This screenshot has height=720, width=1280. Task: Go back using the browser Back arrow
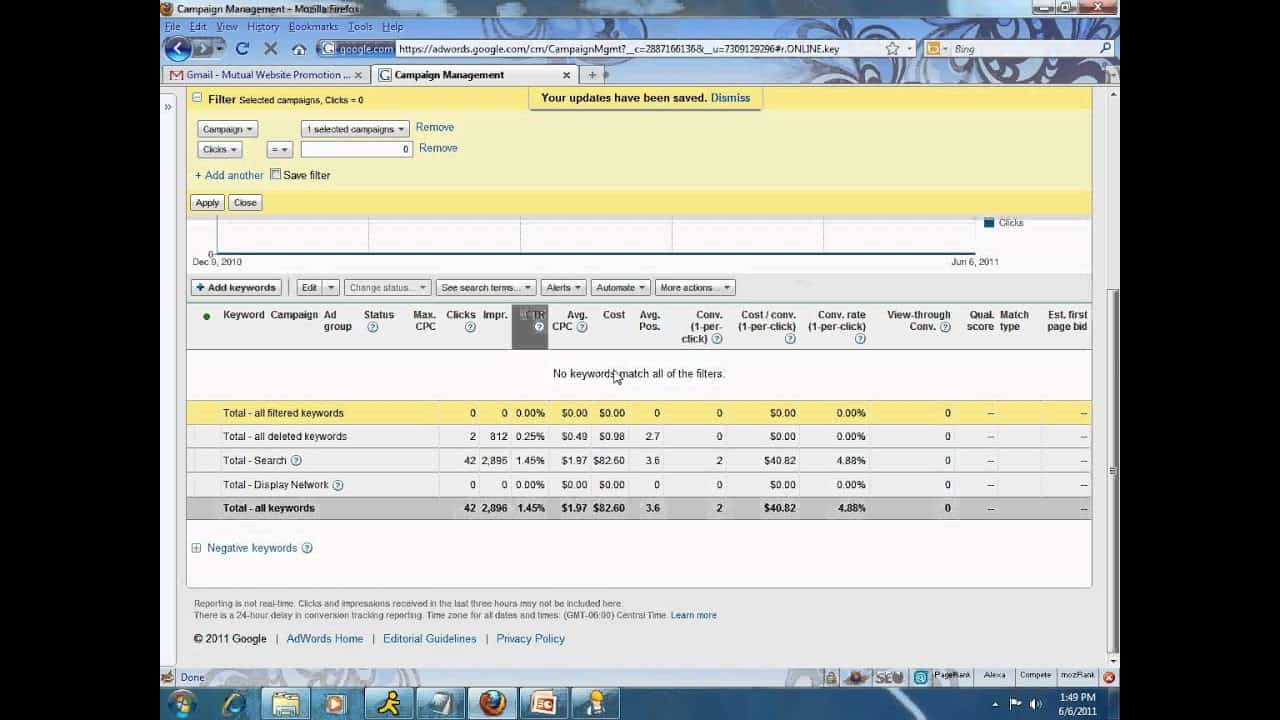[178, 48]
